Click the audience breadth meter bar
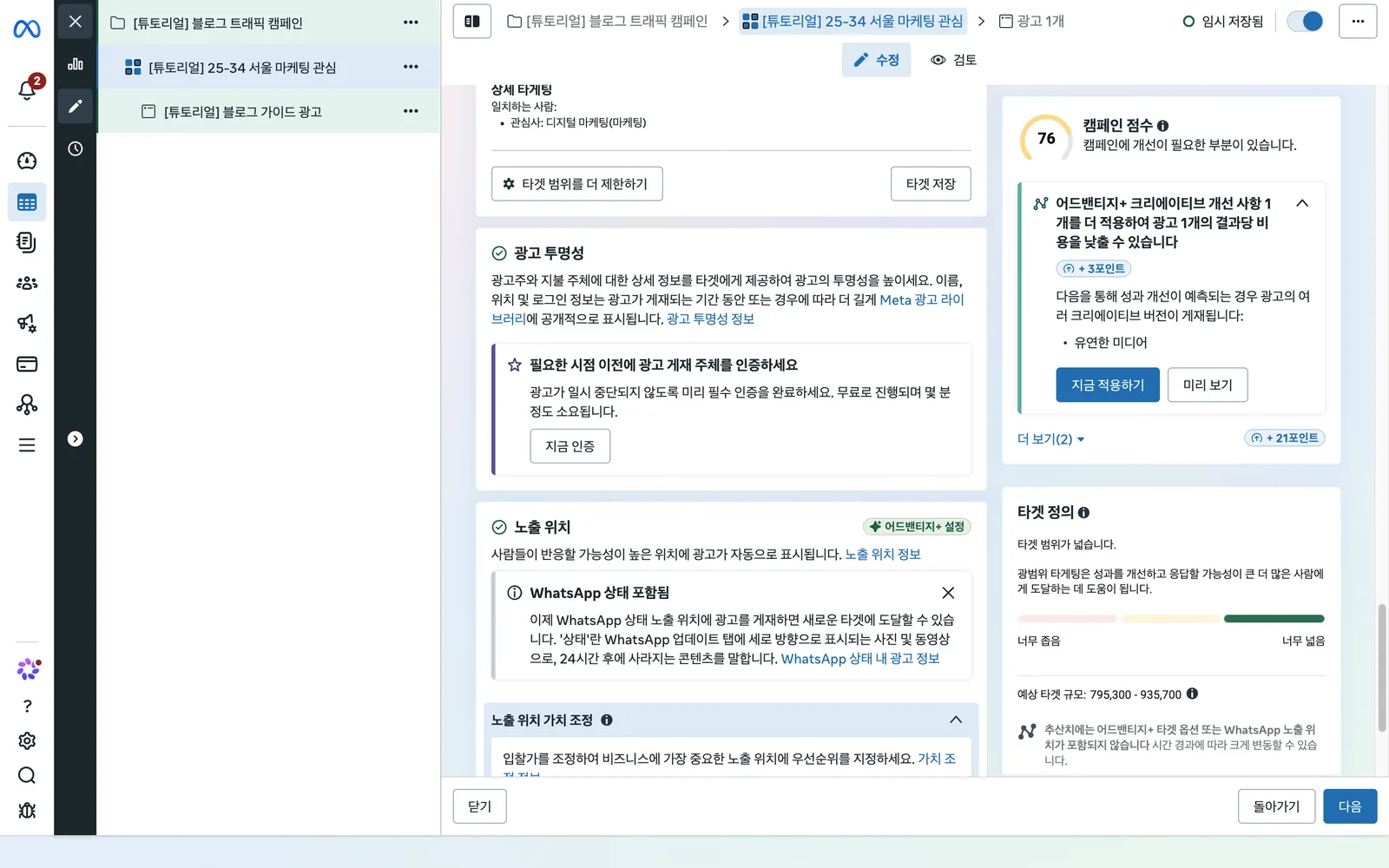The image size is (1389, 868). [1171, 619]
